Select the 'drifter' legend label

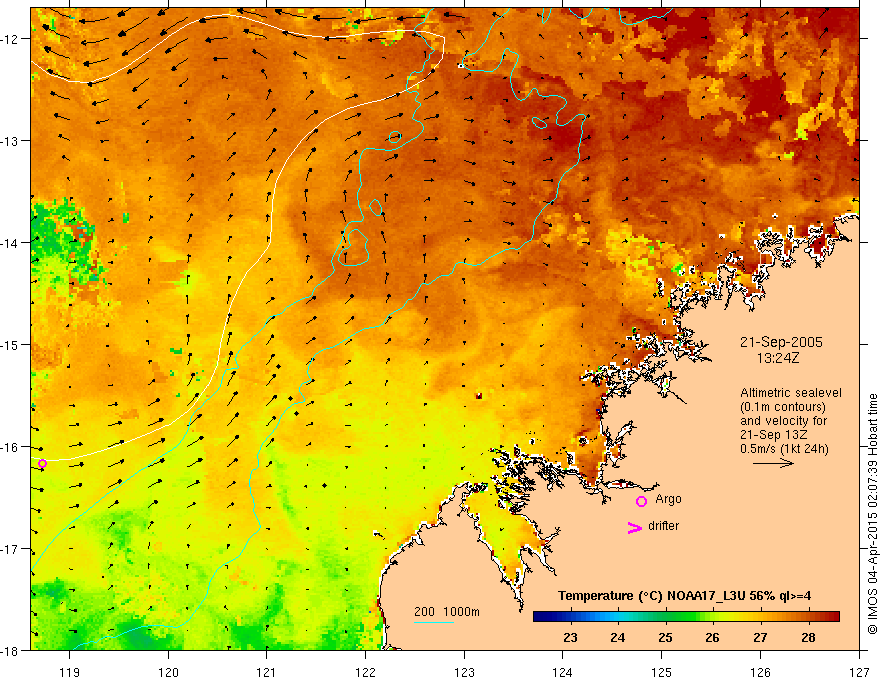click(x=663, y=526)
